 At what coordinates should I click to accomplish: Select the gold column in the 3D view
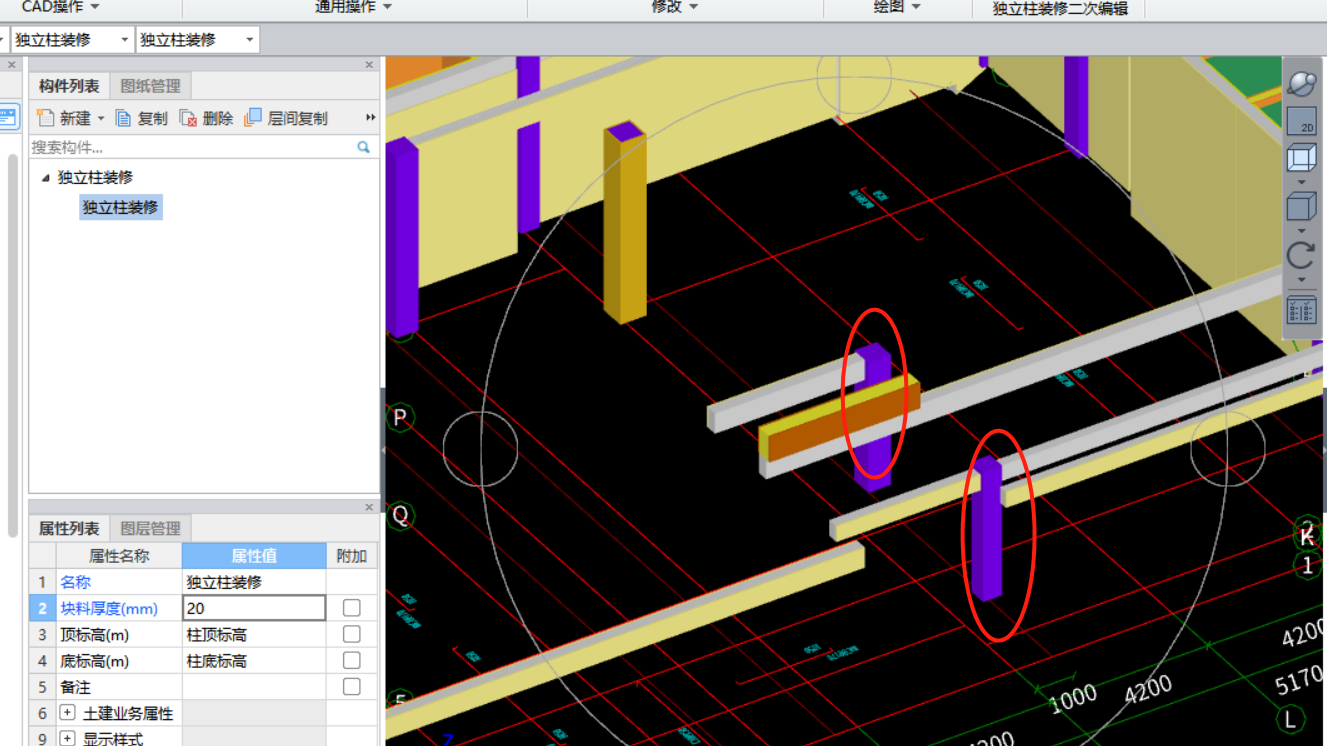coord(625,222)
